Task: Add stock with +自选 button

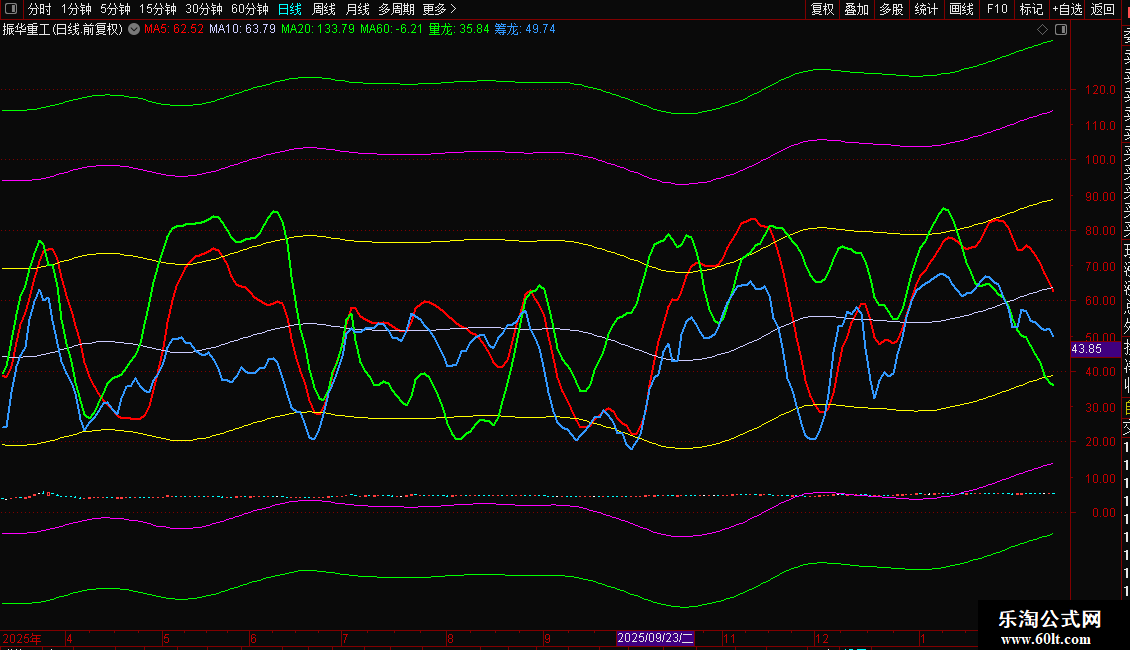Action: click(x=1067, y=9)
